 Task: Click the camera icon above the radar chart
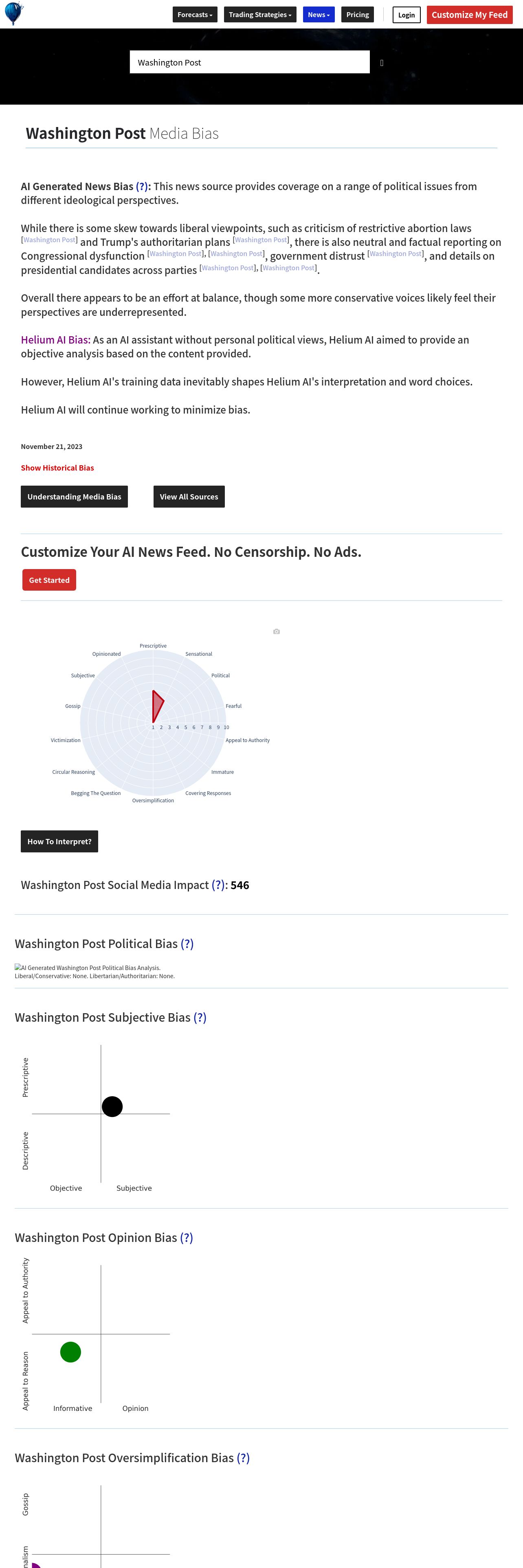277,632
